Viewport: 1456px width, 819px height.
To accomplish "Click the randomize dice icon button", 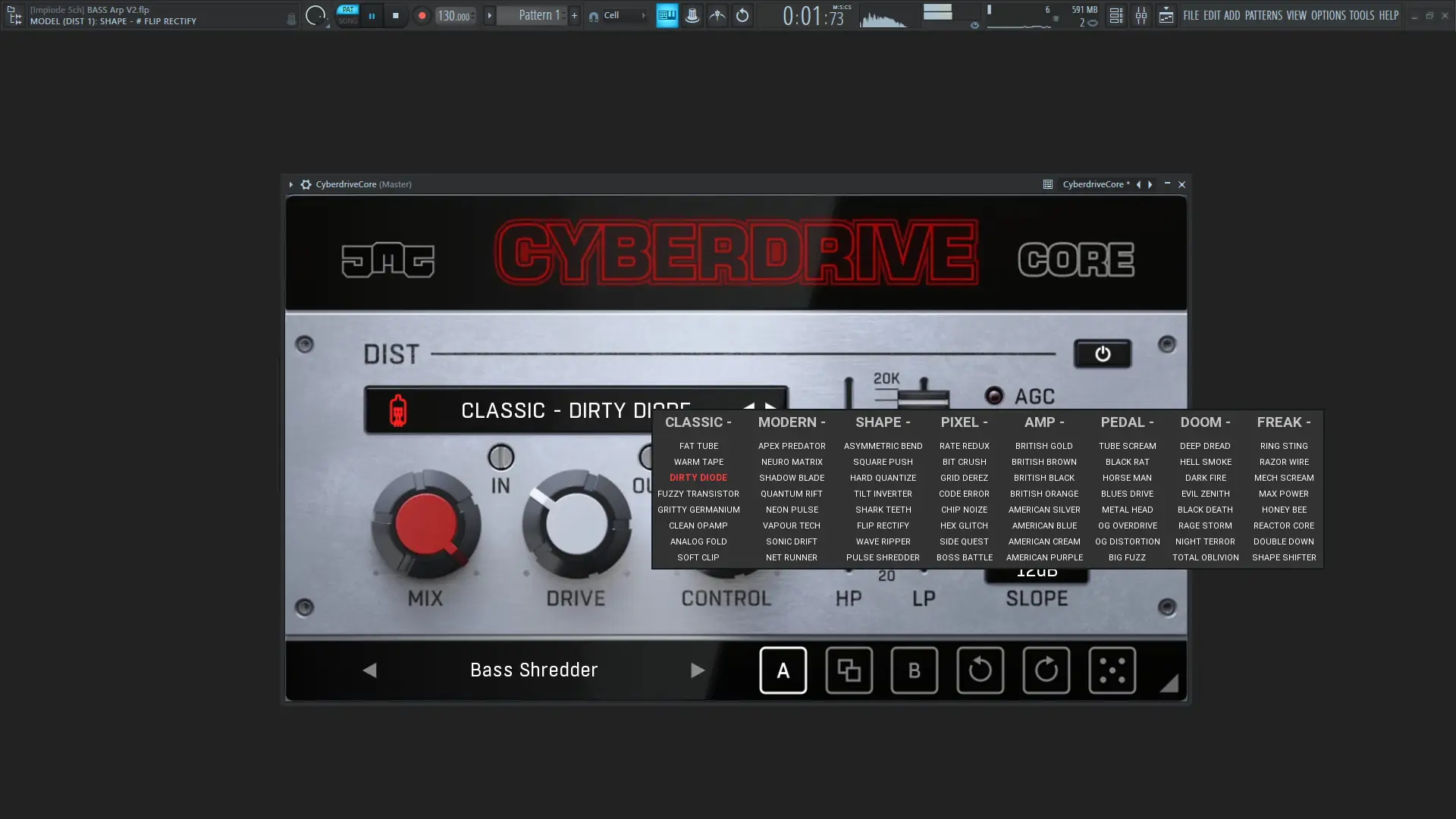I will pyautogui.click(x=1112, y=670).
